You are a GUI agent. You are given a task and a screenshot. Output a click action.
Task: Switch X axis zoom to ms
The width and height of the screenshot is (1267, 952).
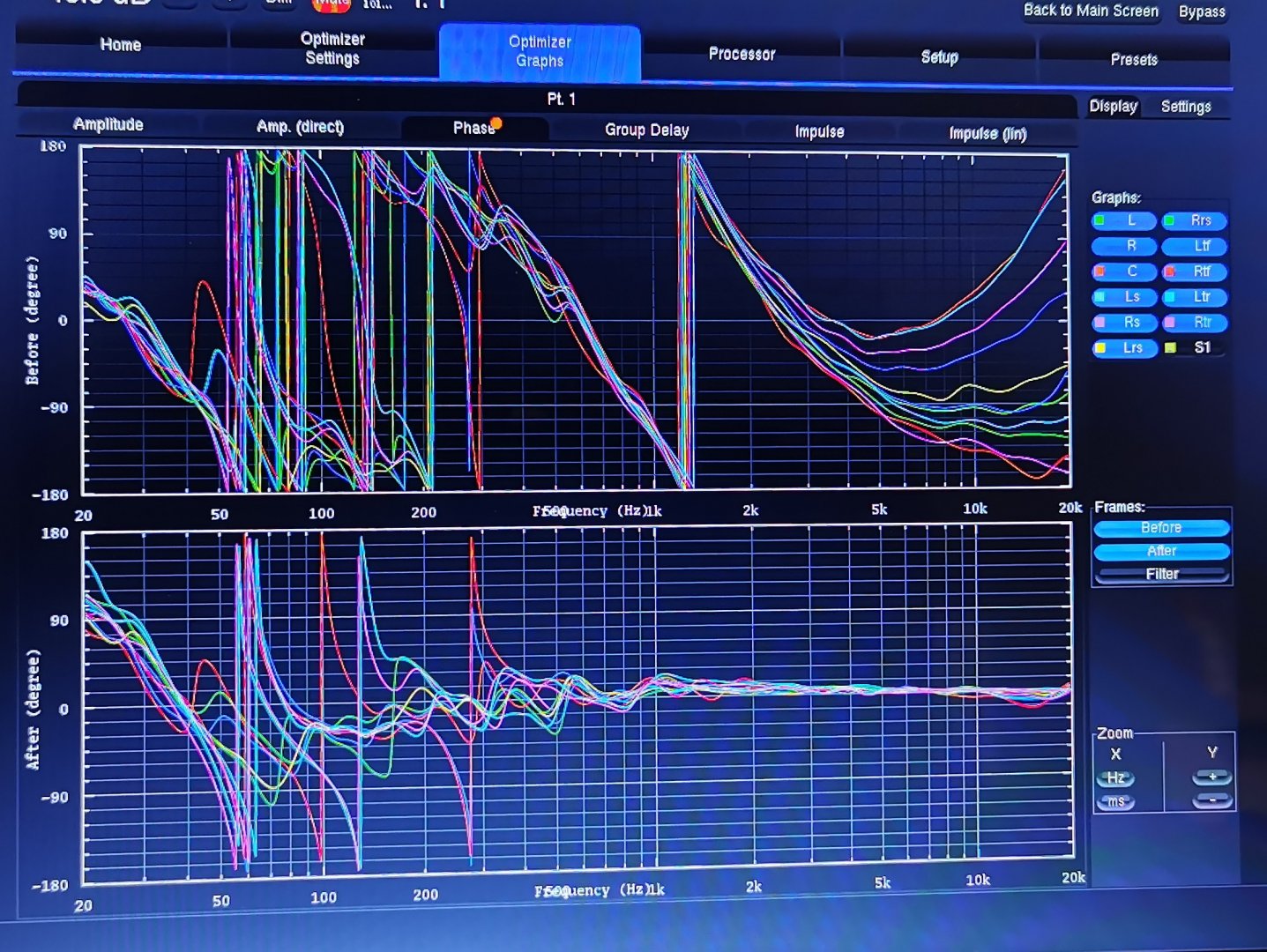pyautogui.click(x=1115, y=802)
